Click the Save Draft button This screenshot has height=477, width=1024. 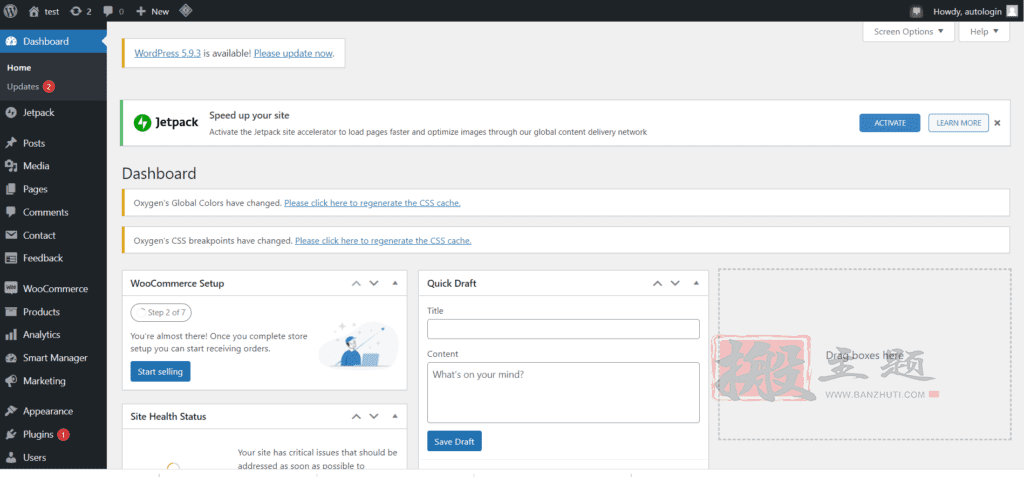(455, 442)
